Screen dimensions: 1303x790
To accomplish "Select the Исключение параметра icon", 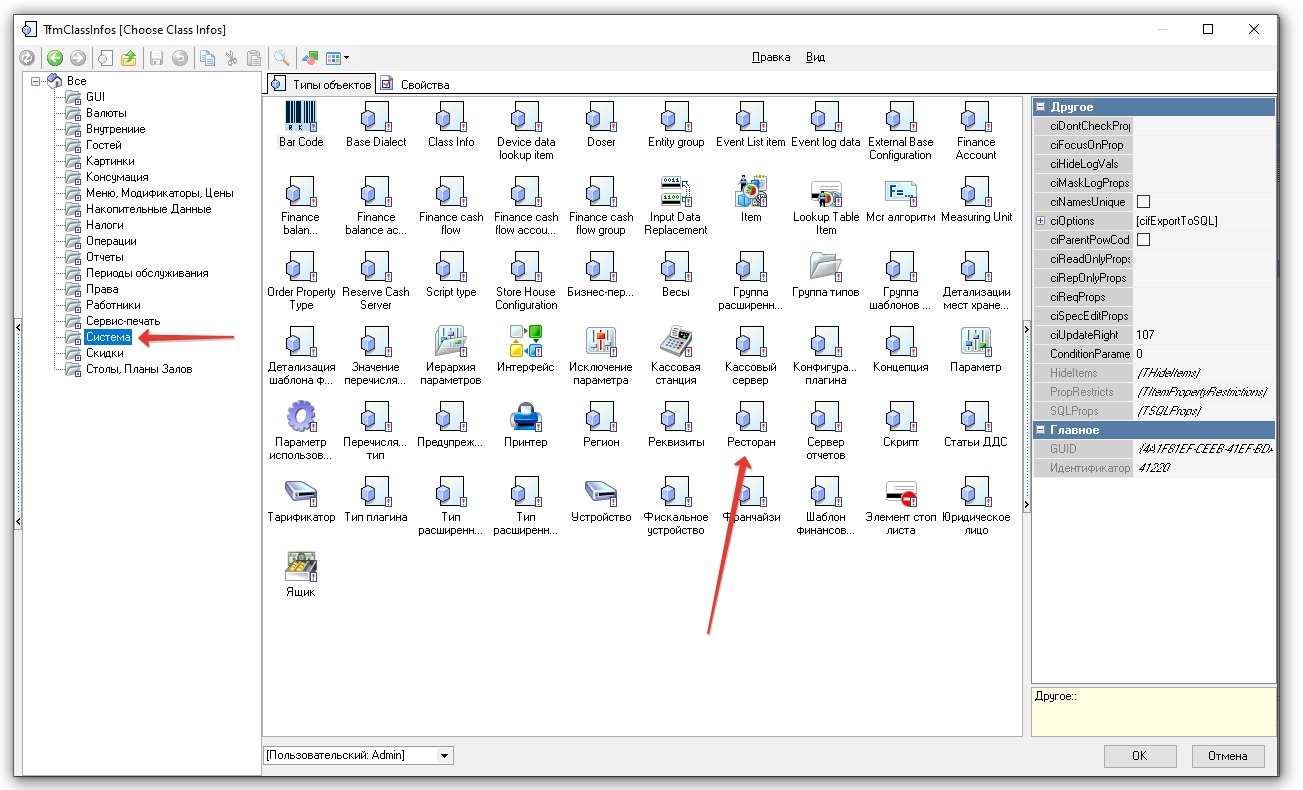I will pos(601,356).
